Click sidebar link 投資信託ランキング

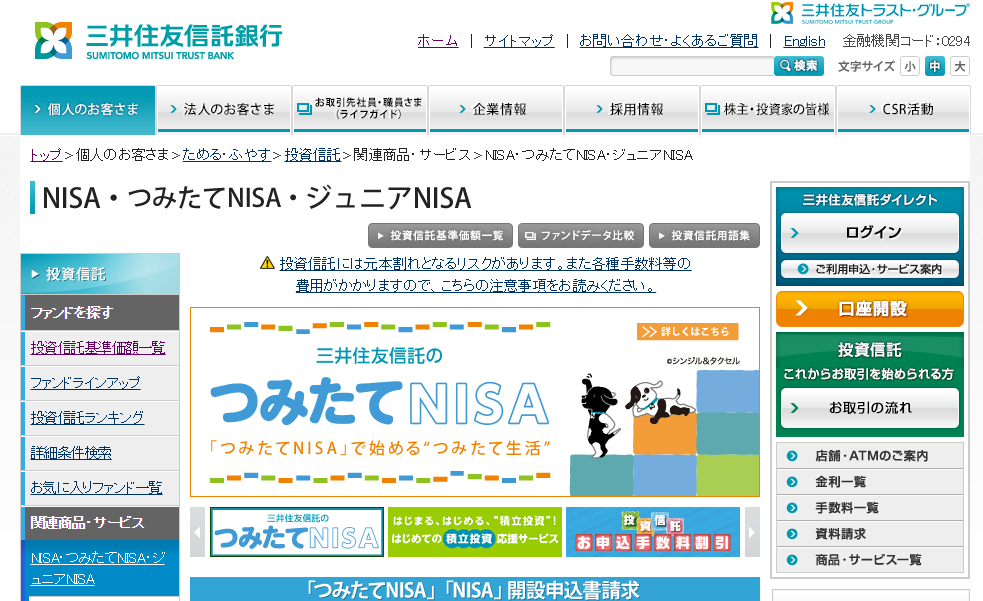[x=87, y=417]
